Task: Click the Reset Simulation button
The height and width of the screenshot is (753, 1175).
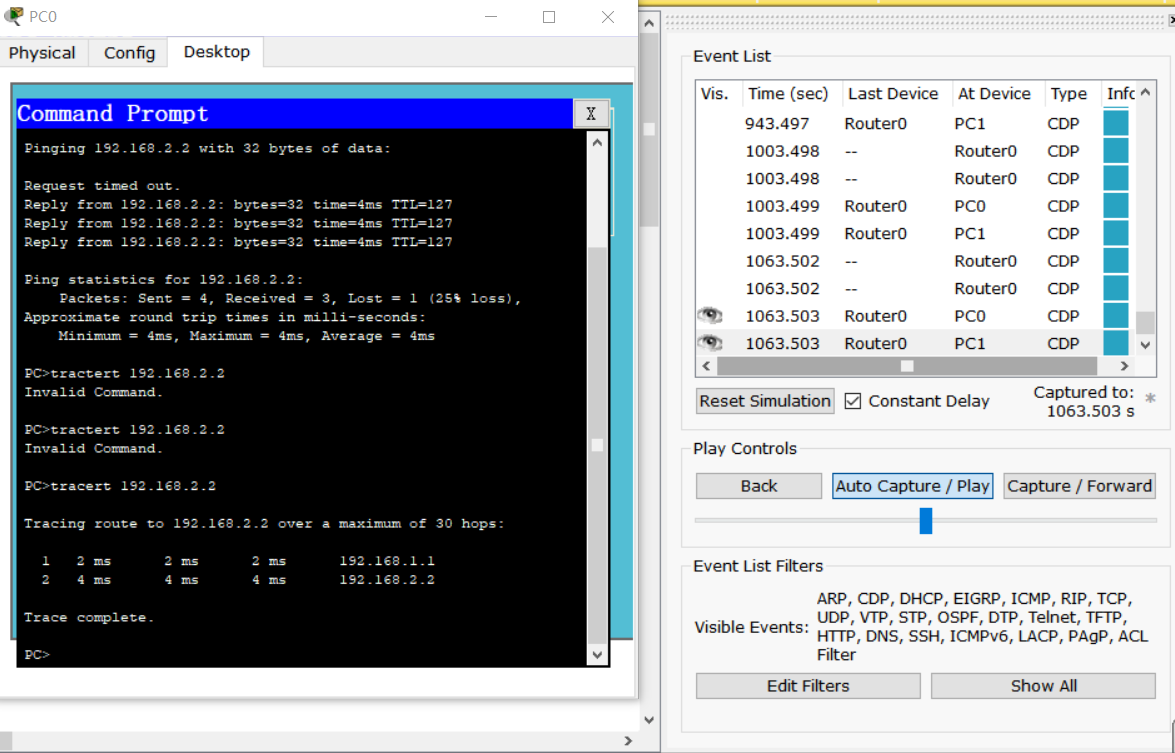Action: [x=764, y=400]
